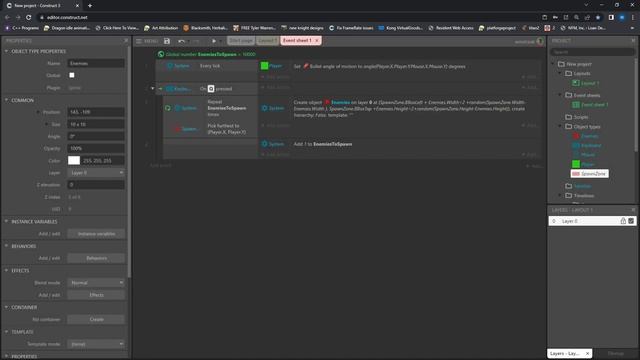640x360 pixels.
Task: Select the Enemies icon beside Pick furthest
Action: coord(178,129)
